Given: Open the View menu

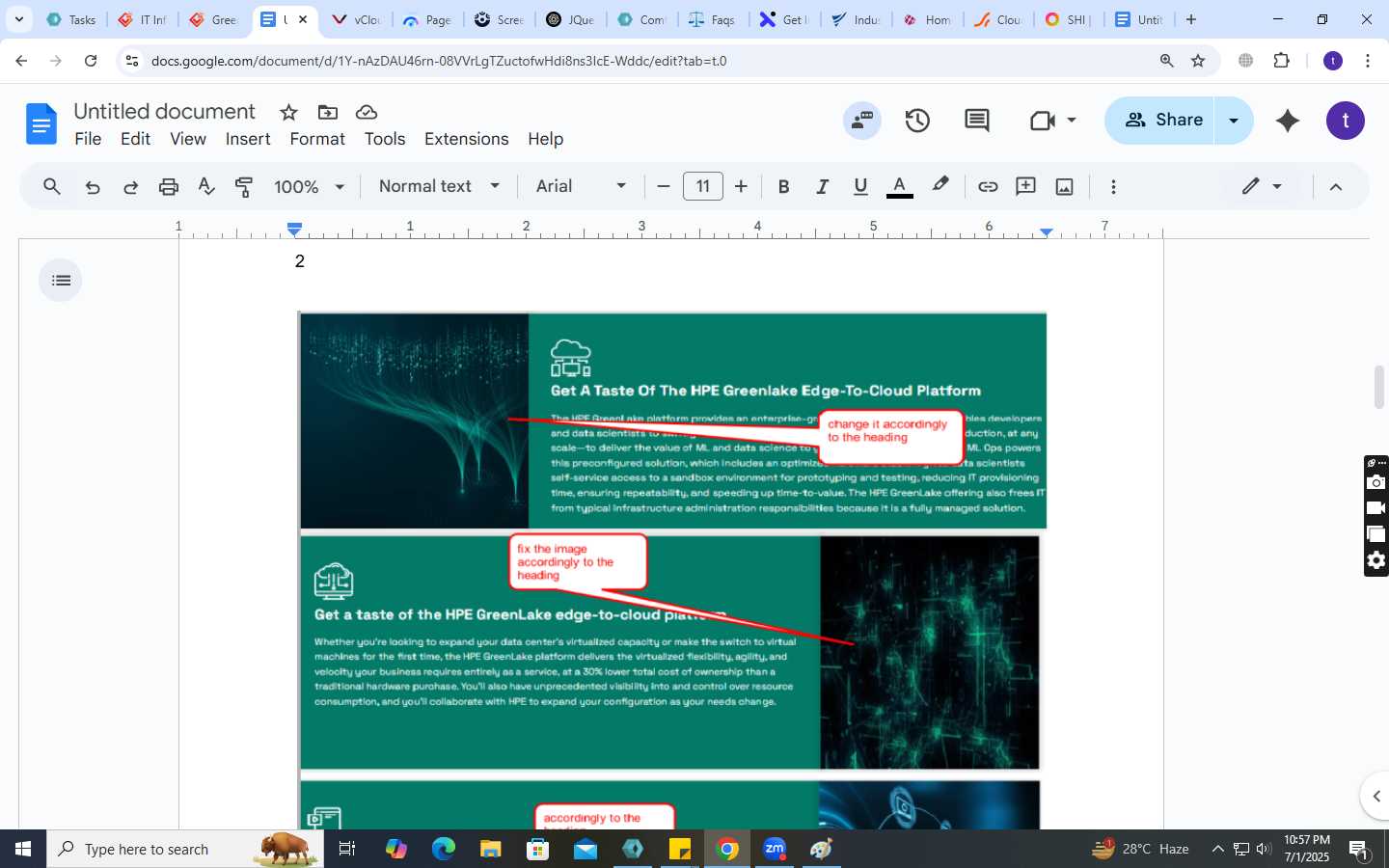Looking at the screenshot, I should pos(188,139).
